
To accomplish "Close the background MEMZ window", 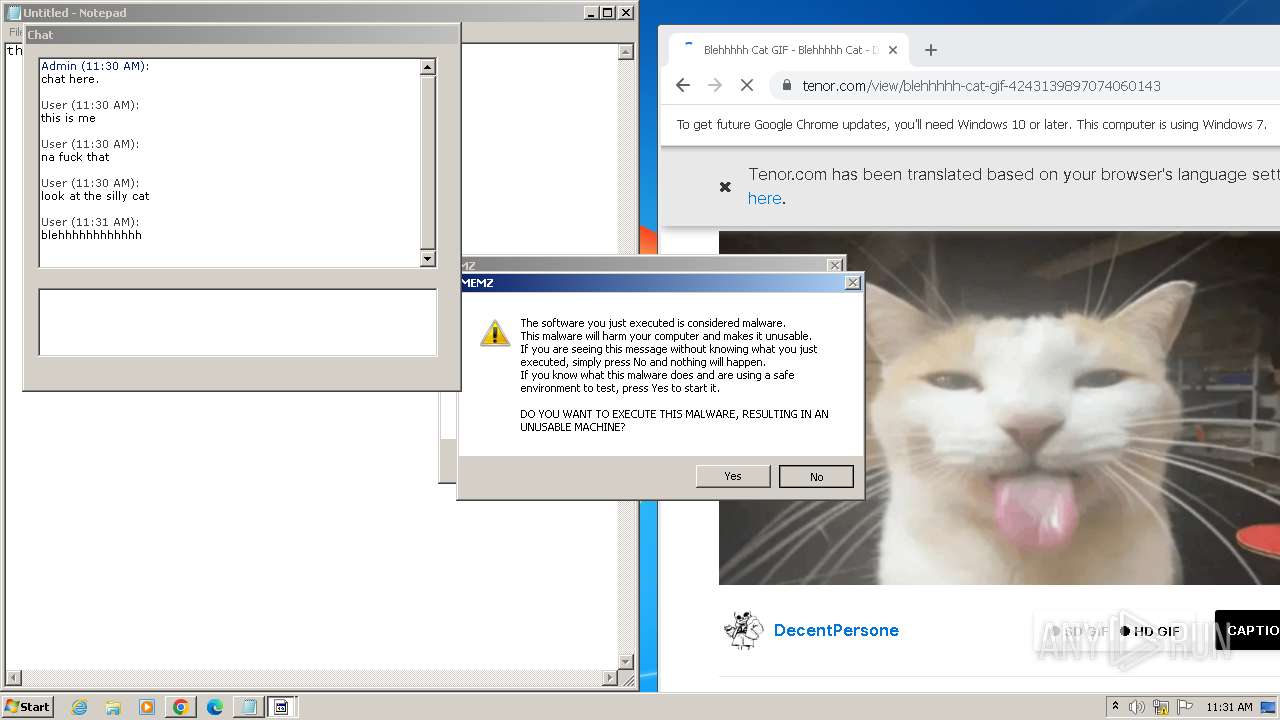I will click(835, 265).
